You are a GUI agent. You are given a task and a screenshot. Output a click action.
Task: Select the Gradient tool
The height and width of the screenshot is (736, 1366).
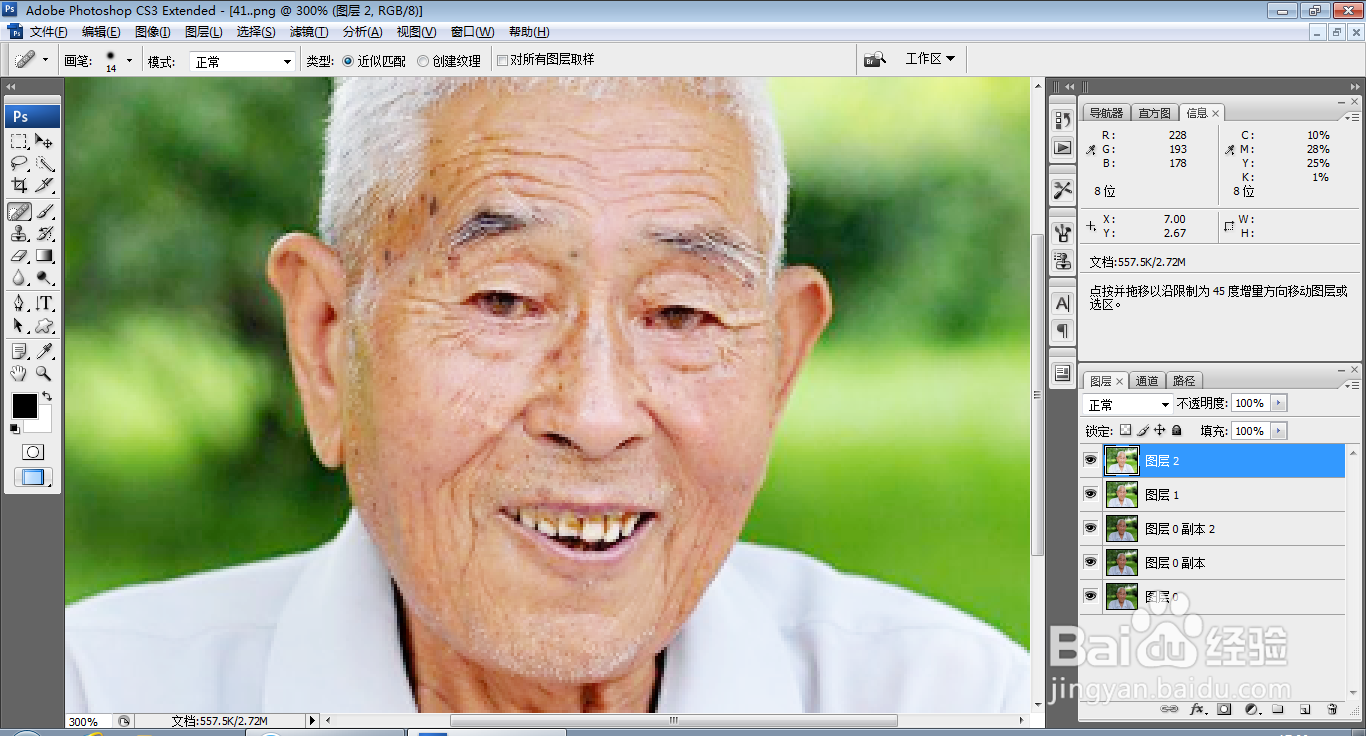(x=45, y=256)
